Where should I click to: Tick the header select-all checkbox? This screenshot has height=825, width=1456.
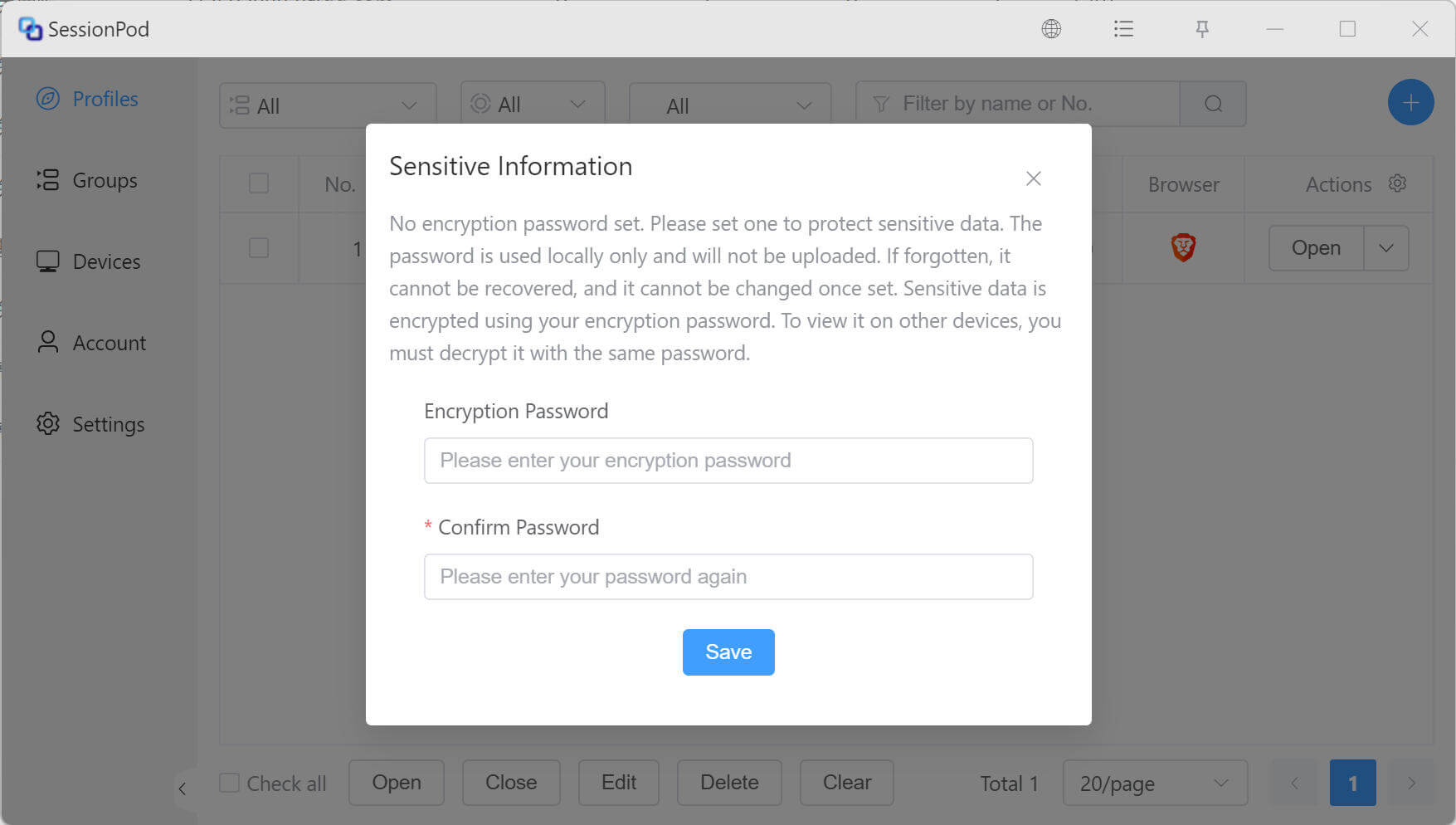pyautogui.click(x=259, y=183)
